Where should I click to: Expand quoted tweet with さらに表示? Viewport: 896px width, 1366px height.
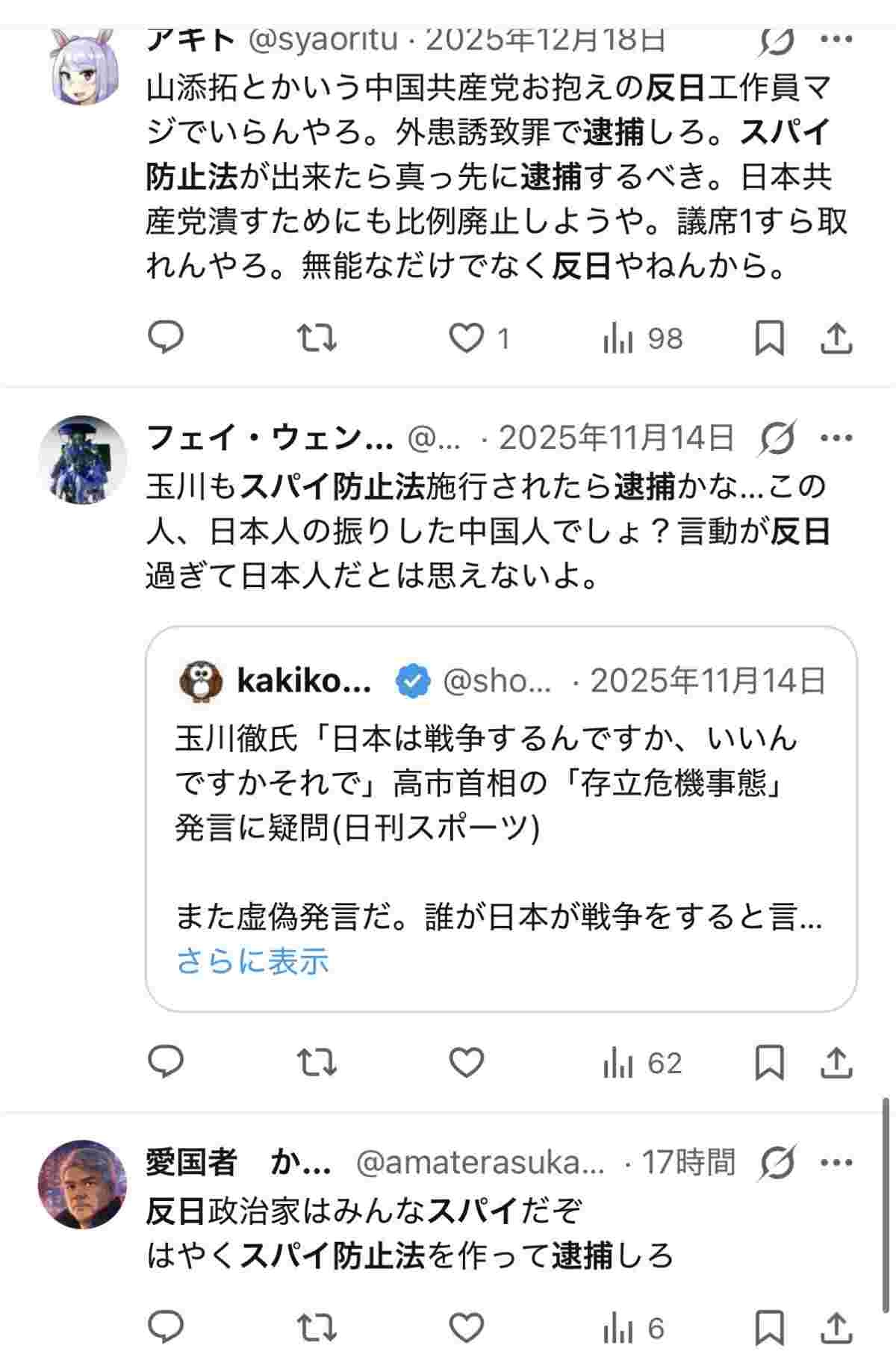[x=252, y=962]
